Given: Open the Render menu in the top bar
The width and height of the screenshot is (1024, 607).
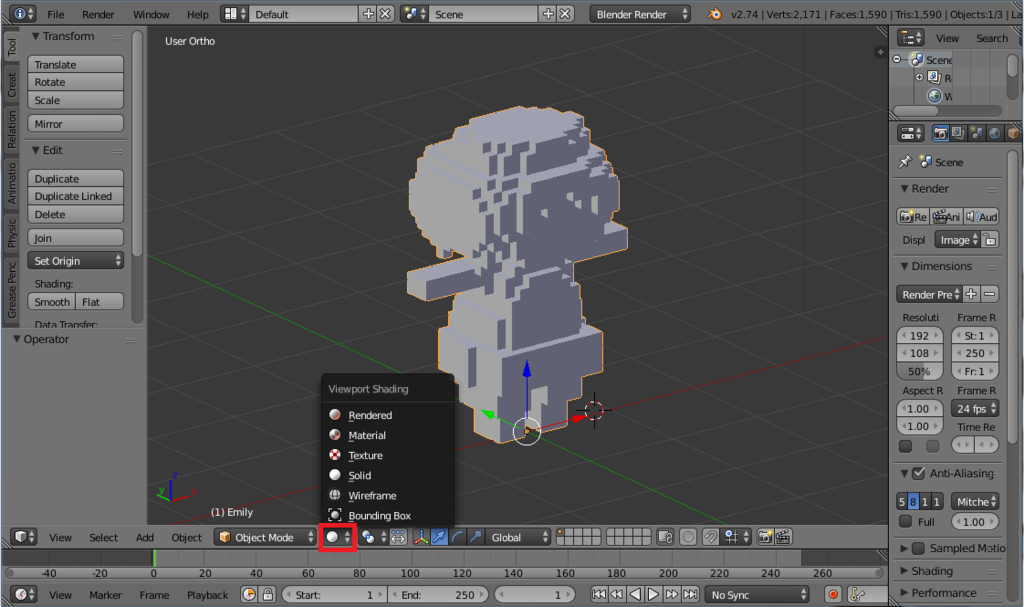Looking at the screenshot, I should click(98, 14).
